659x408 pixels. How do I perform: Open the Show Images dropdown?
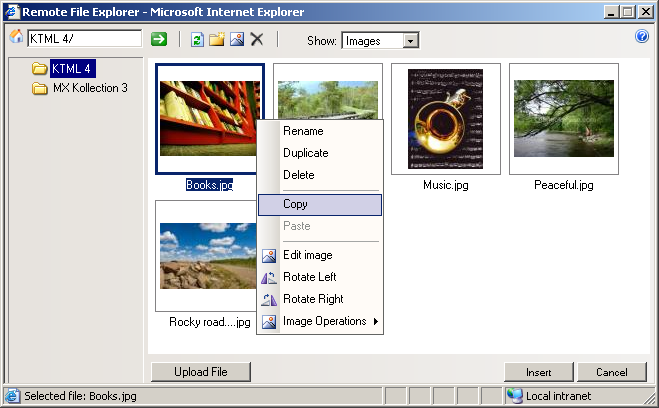[x=411, y=41]
